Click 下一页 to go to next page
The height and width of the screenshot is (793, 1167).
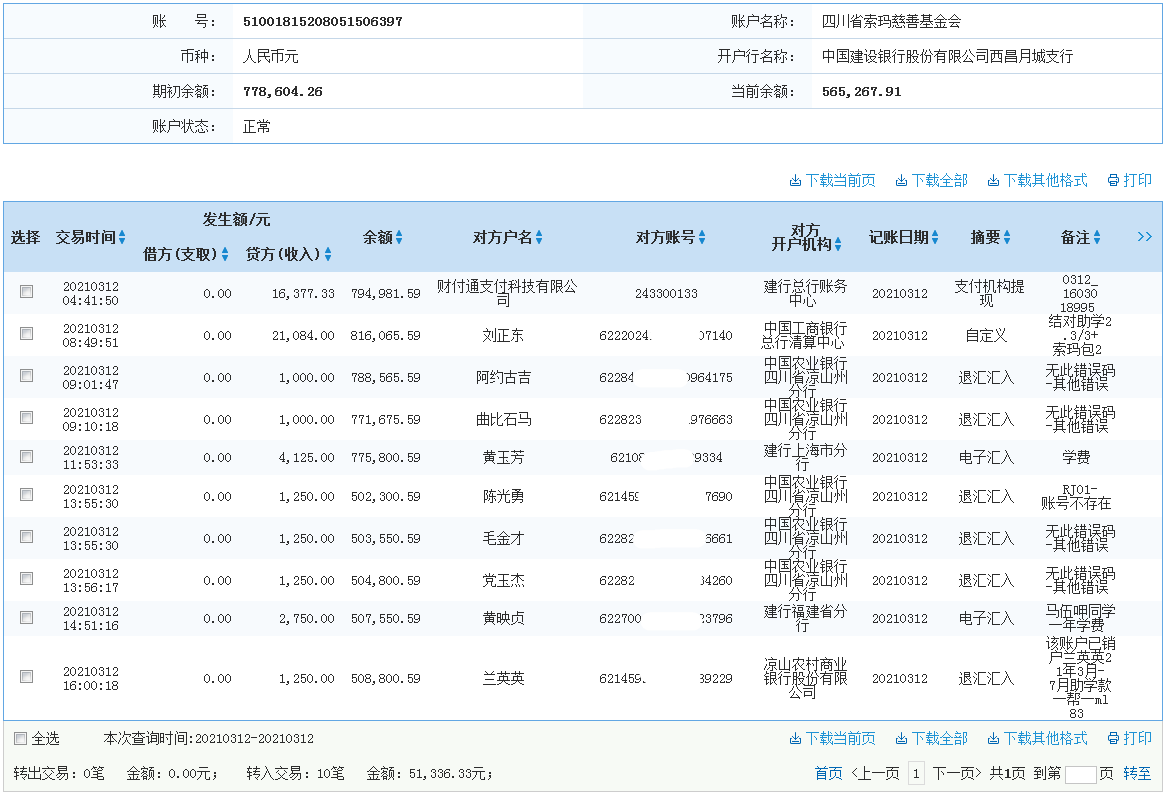(957, 773)
